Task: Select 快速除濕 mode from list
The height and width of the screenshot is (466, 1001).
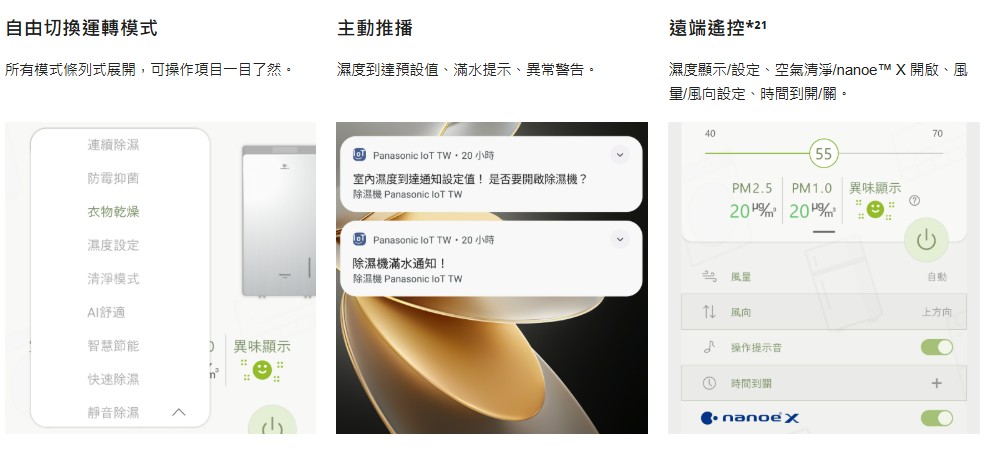Action: pyautogui.click(x=113, y=379)
